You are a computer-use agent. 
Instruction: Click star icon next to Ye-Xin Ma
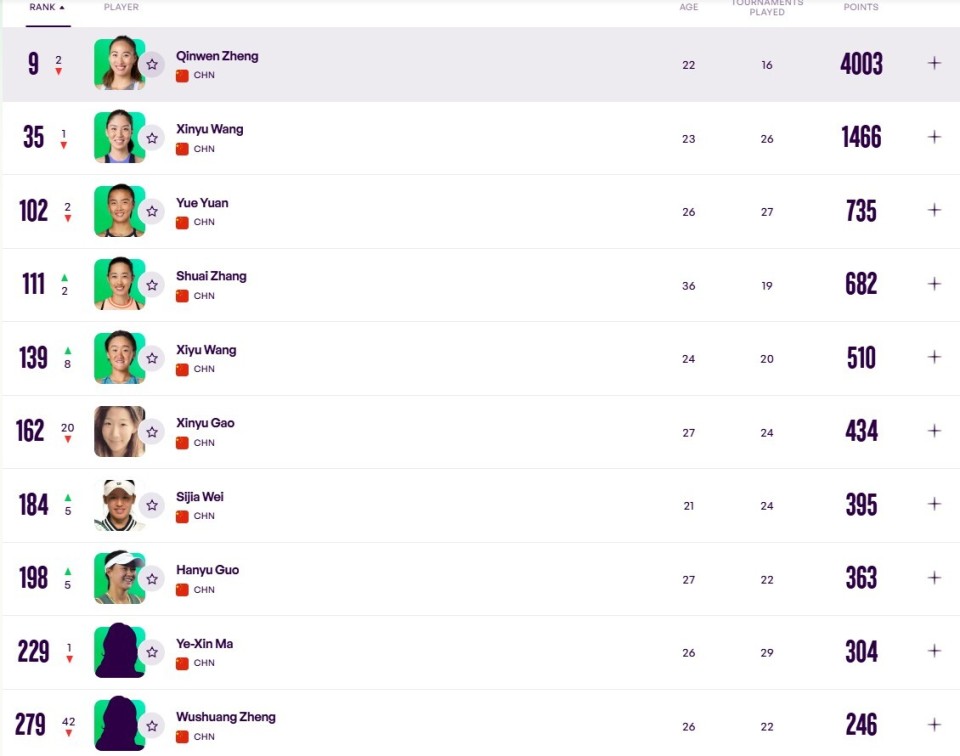click(x=152, y=652)
